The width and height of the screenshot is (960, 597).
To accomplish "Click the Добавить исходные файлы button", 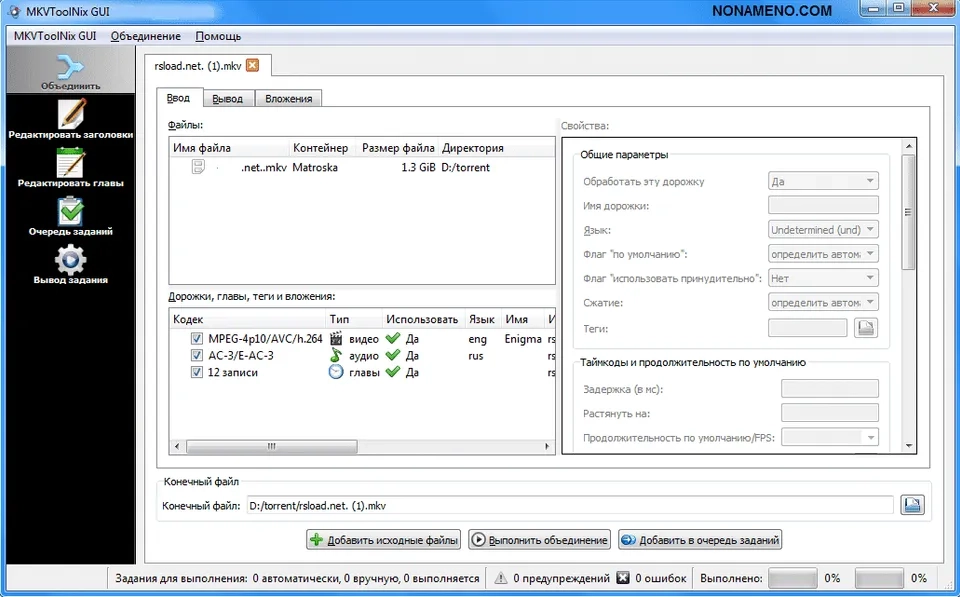I will [383, 540].
